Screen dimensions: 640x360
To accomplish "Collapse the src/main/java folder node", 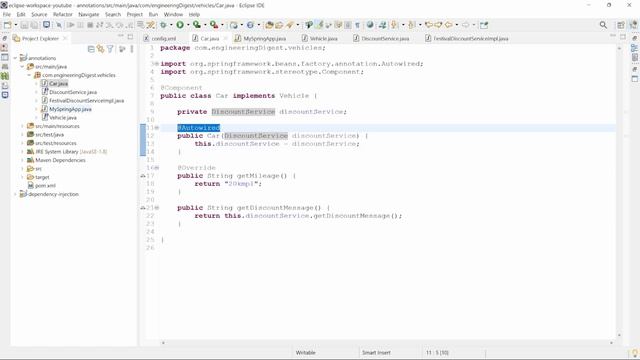I will [22, 67].
